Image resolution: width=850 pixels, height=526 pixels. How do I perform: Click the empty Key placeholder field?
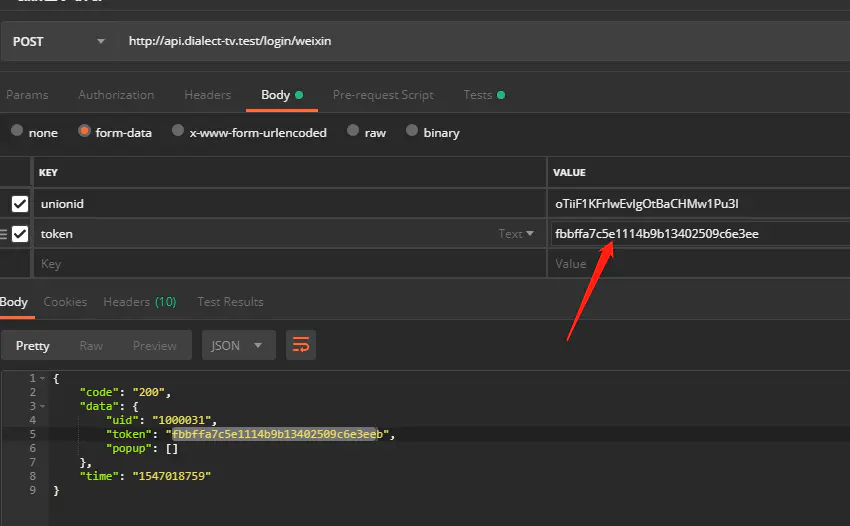tap(290, 264)
